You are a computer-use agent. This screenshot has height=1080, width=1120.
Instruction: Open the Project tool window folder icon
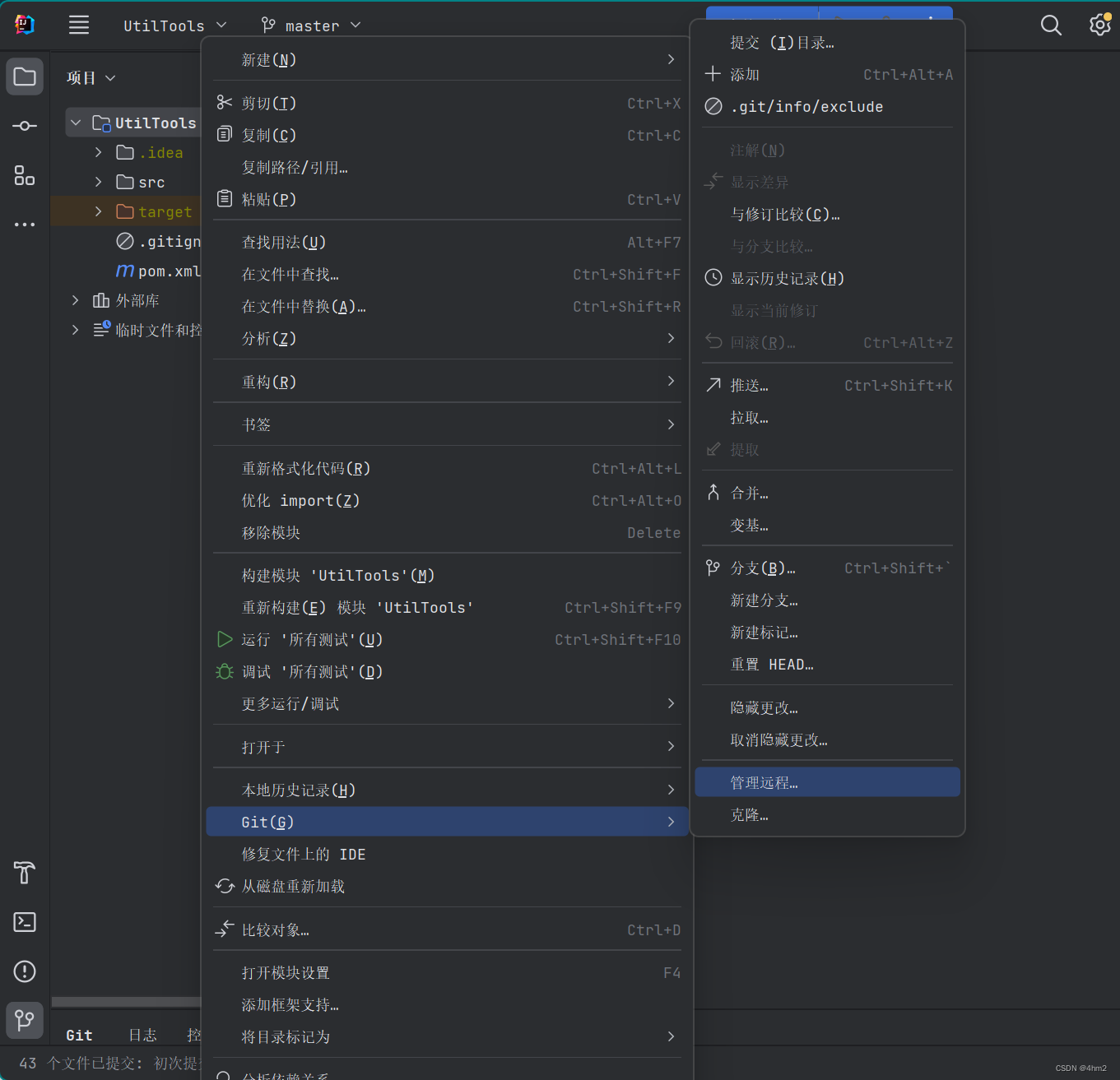[x=25, y=77]
